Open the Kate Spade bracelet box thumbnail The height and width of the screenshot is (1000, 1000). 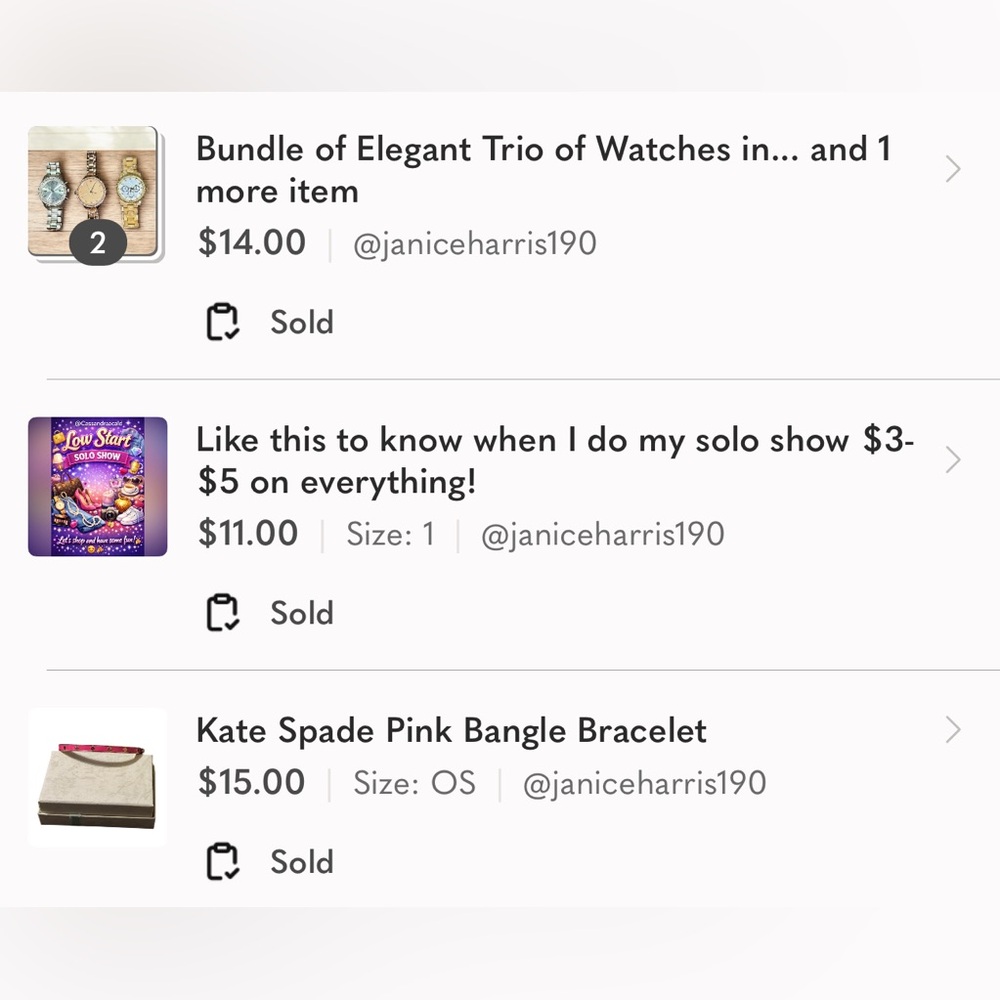(x=97, y=777)
